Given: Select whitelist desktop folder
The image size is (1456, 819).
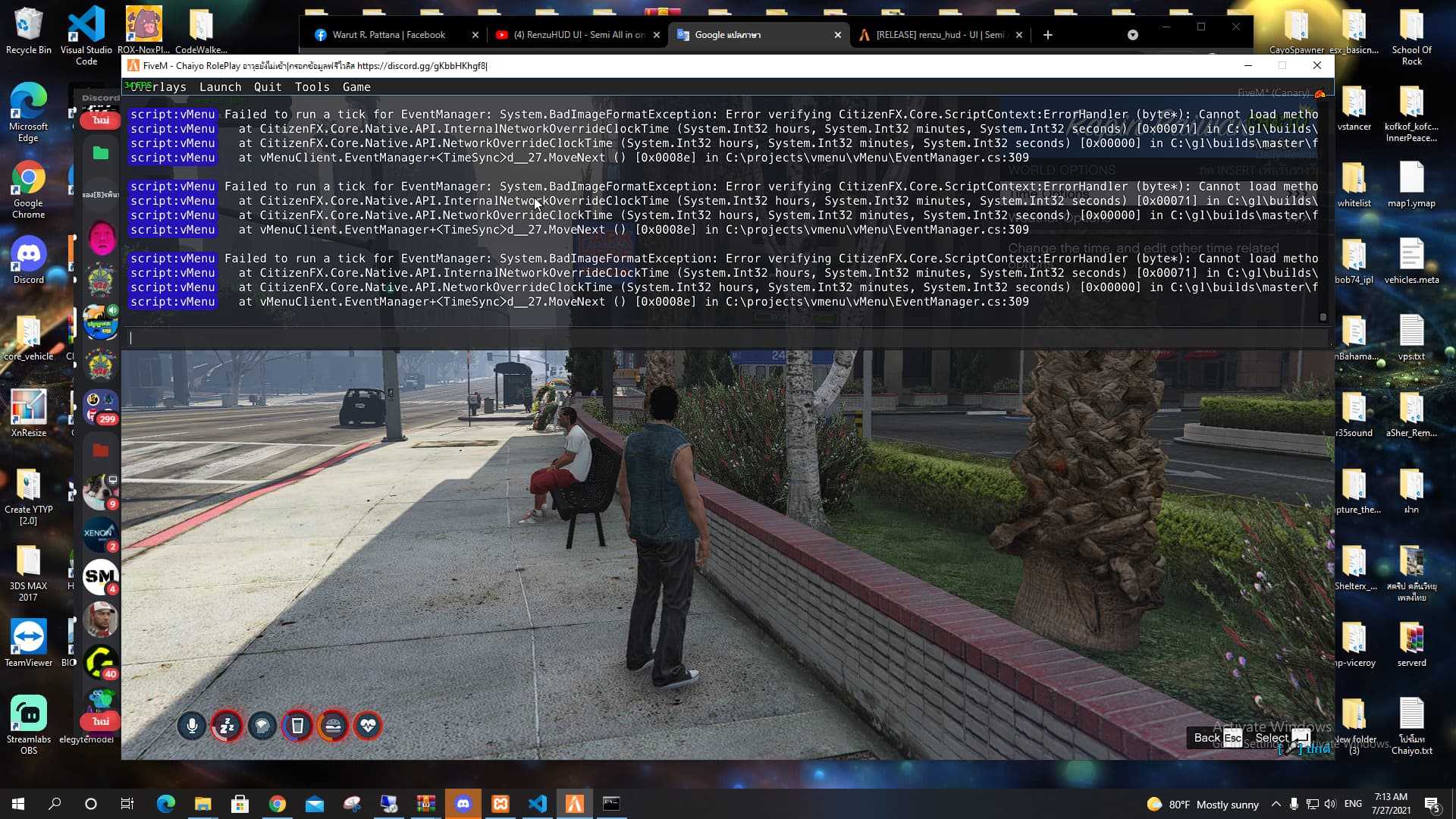Looking at the screenshot, I should pos(1354,184).
